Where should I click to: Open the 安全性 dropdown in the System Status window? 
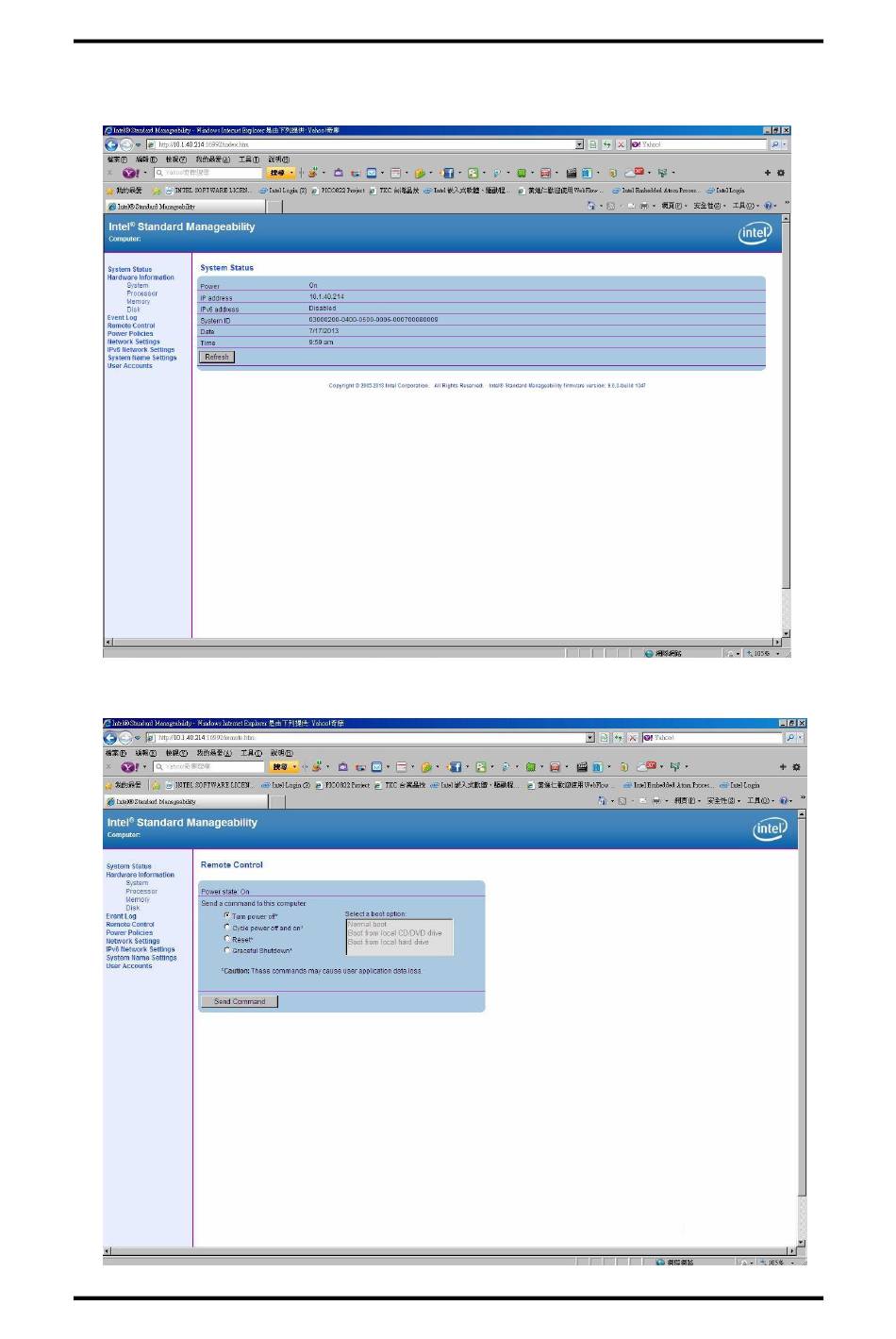709,206
